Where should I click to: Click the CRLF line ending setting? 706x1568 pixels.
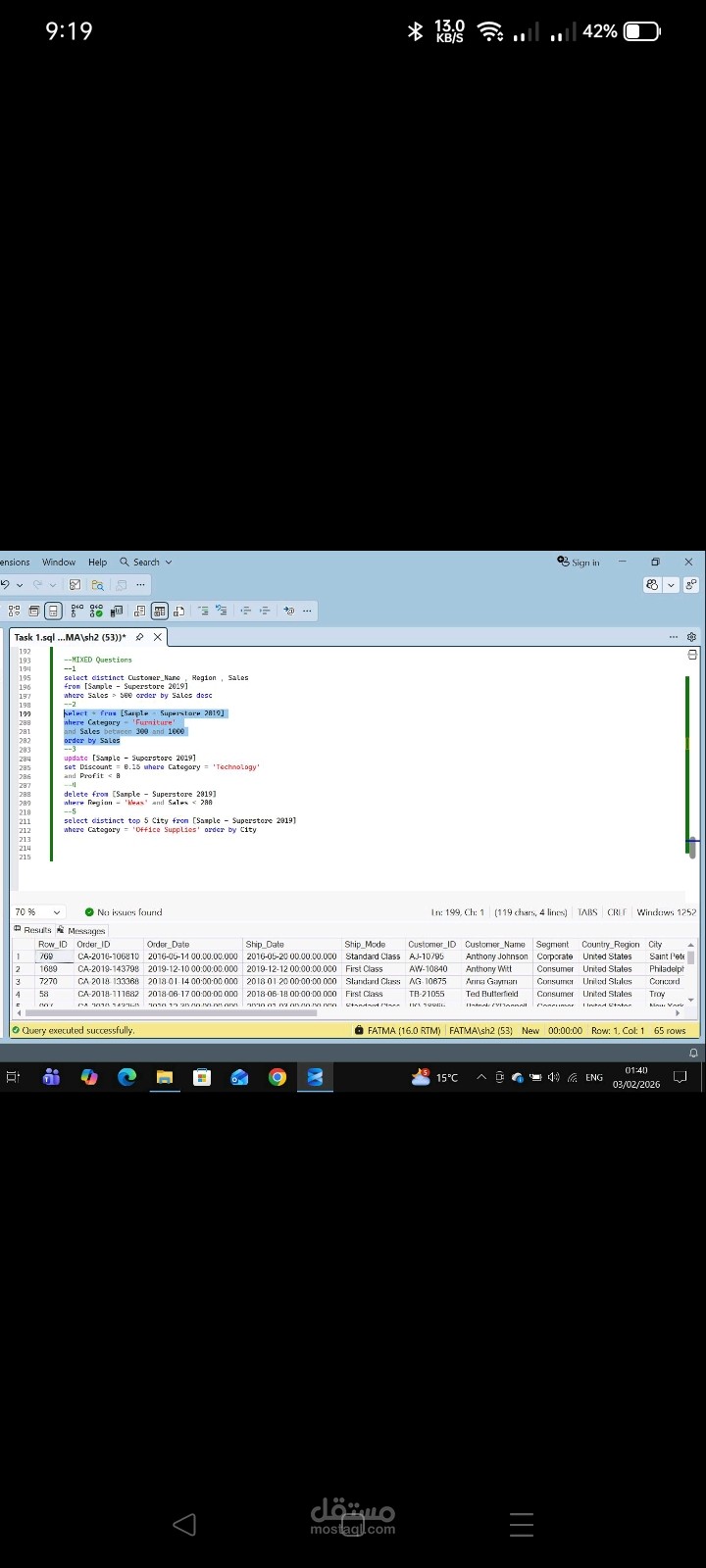[x=617, y=912]
